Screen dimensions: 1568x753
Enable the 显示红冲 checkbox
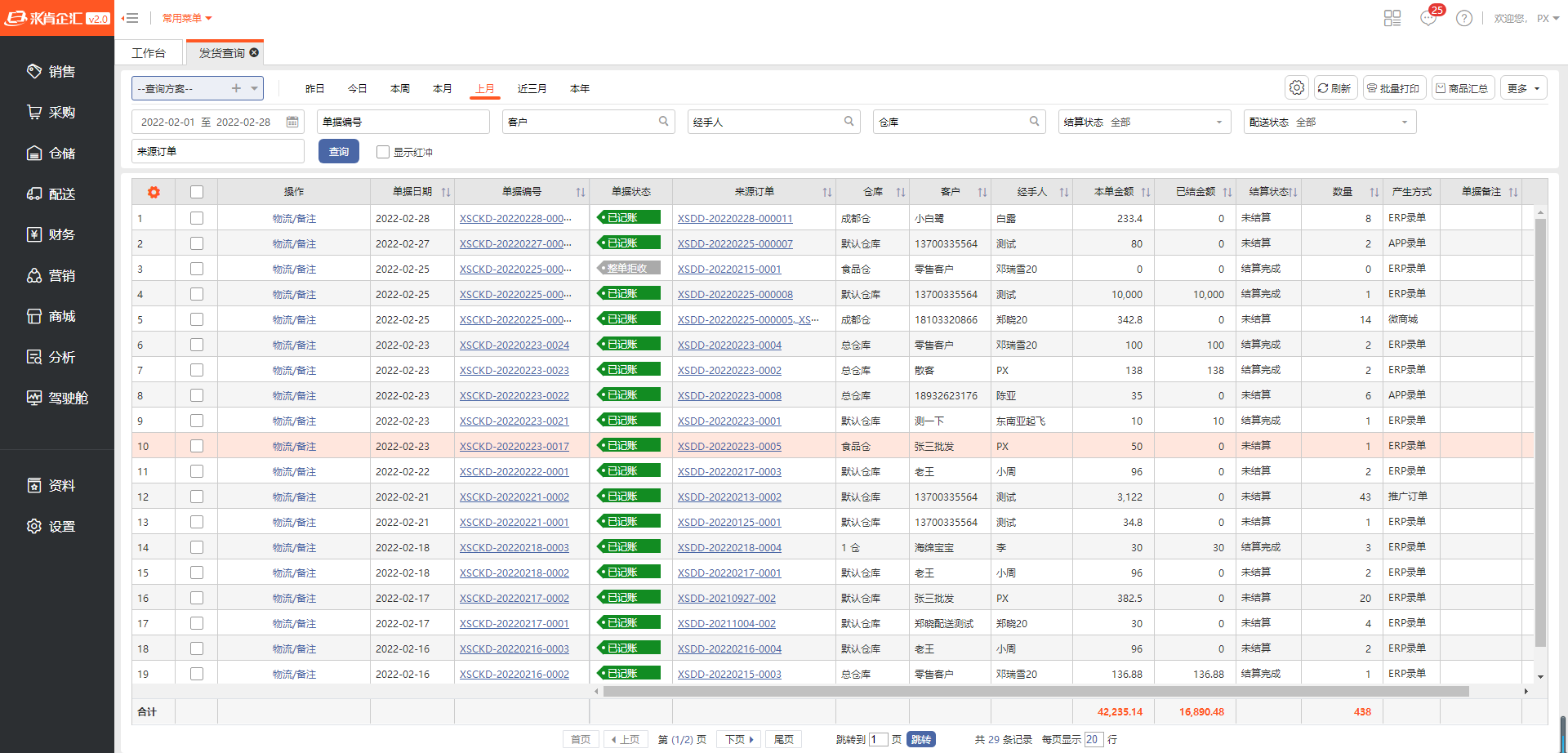[382, 152]
